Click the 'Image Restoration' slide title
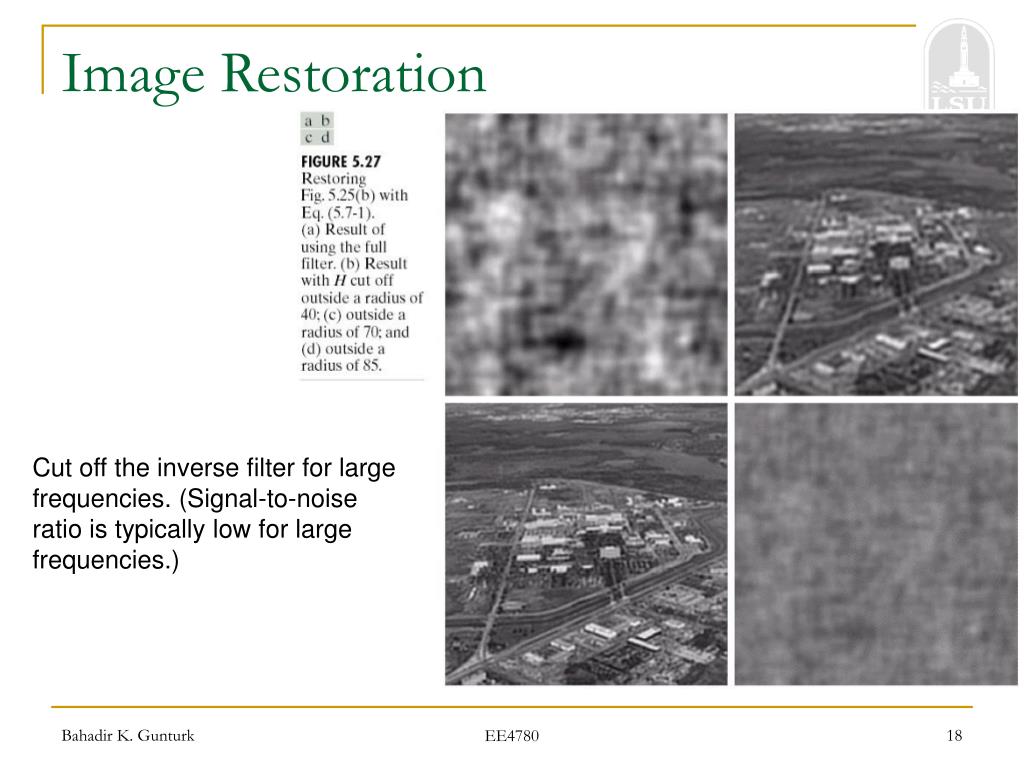Viewport: 1024px width, 768px height. (x=274, y=76)
